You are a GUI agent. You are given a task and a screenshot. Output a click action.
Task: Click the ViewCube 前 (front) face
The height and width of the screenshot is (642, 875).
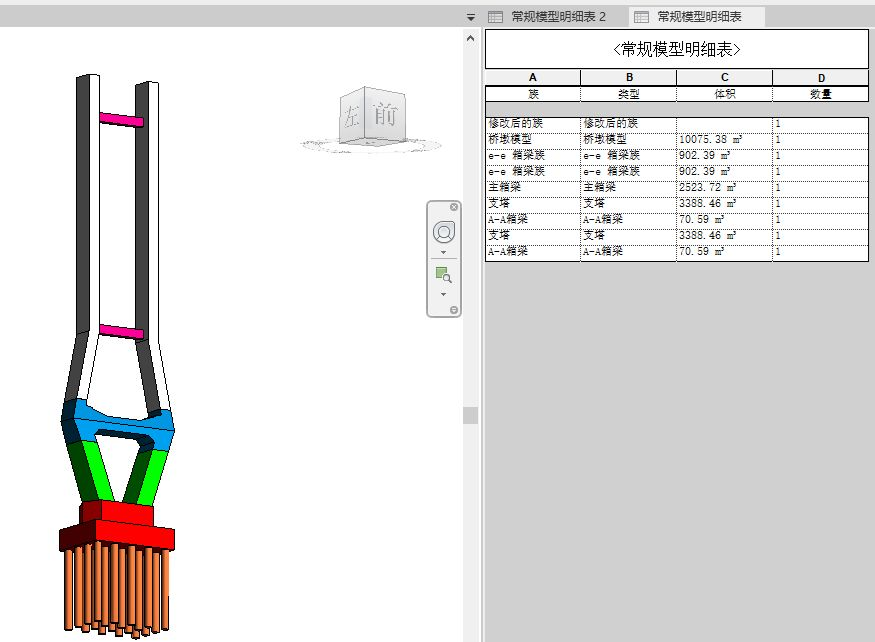(x=385, y=114)
